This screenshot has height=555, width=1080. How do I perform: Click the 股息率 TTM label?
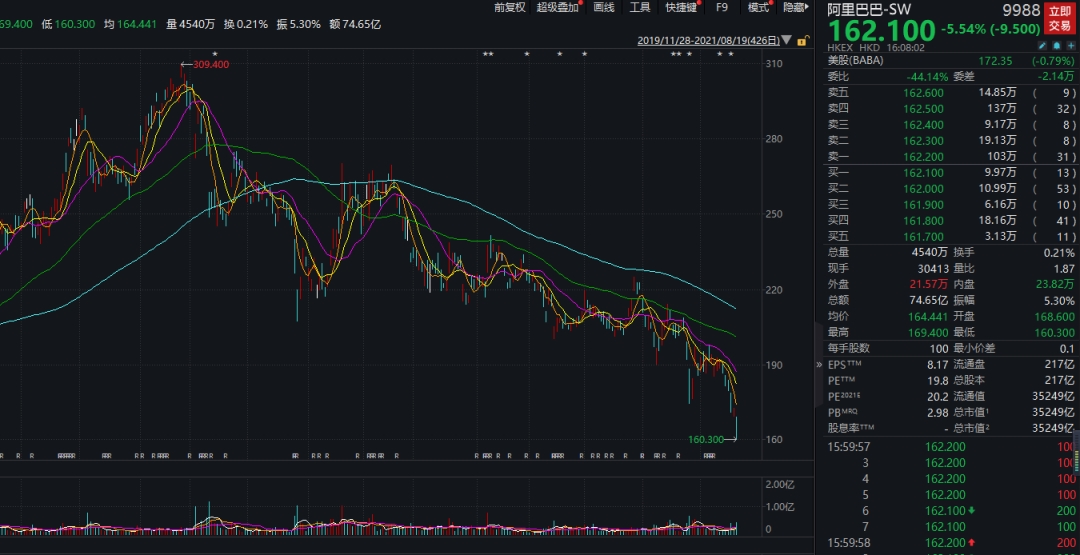tap(851, 428)
